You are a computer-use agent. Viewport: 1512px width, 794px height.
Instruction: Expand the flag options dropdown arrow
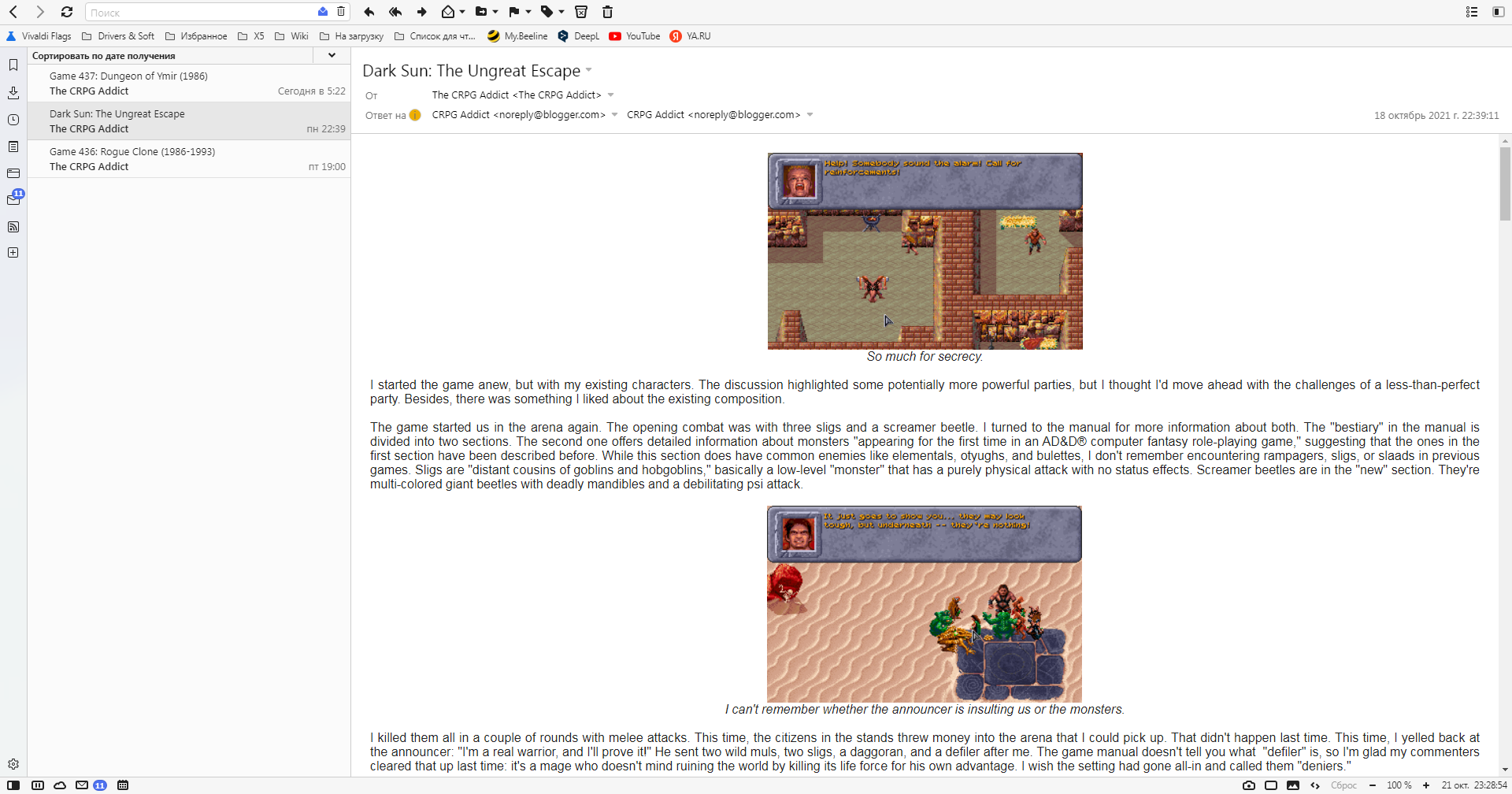528,12
